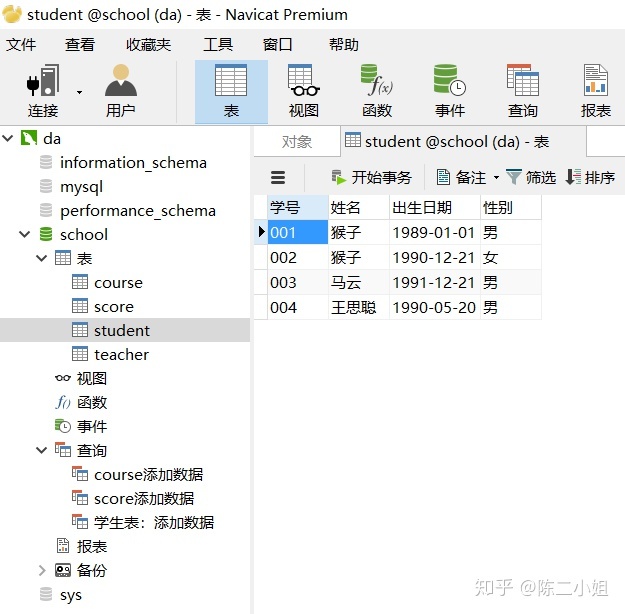The image size is (625, 614).
Task: Click the 排序 sort button
Action: coord(590,177)
